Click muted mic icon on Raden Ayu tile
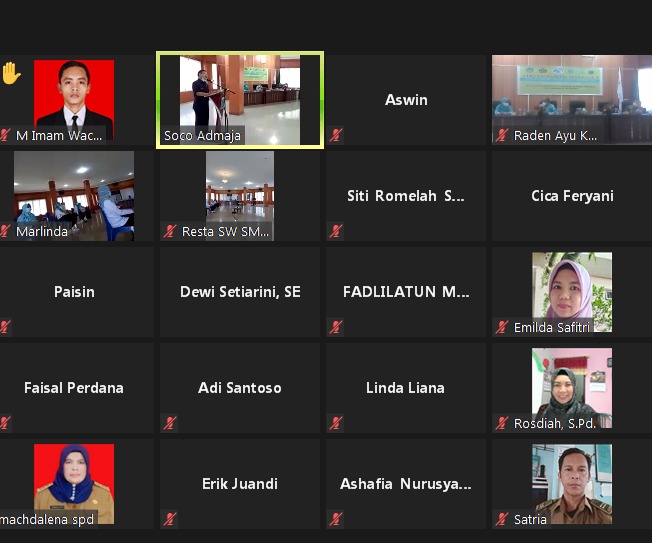Screen dimensions: 652x543 (x=502, y=135)
